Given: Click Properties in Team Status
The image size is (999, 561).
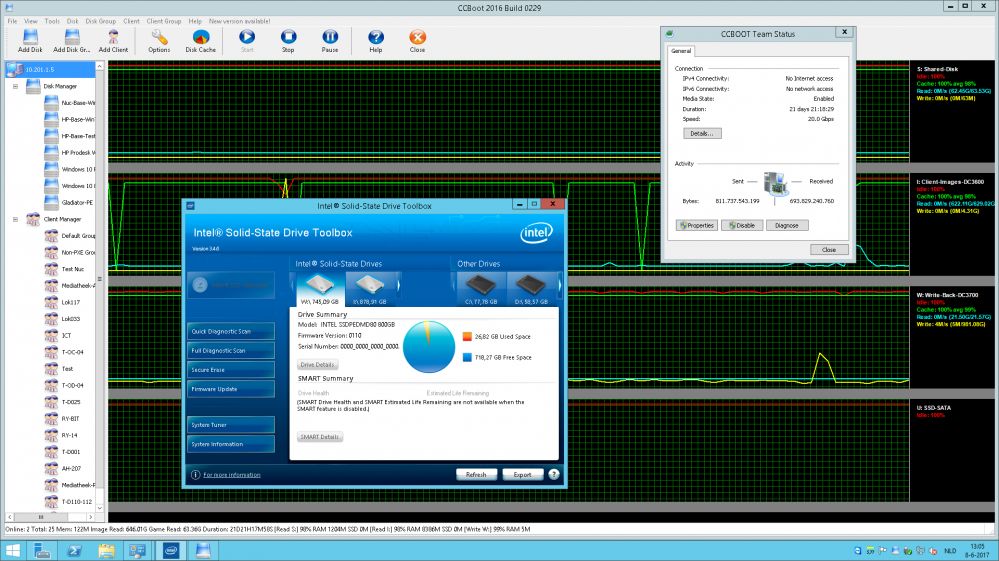Looking at the screenshot, I should coord(696,225).
